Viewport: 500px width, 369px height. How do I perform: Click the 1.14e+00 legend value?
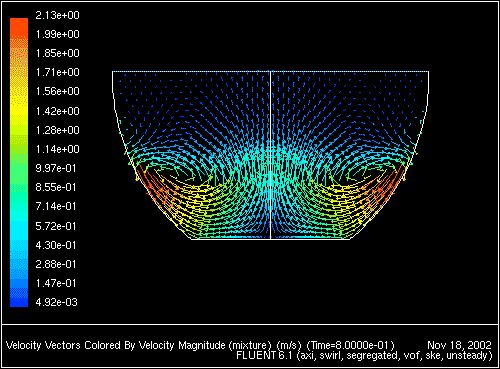tap(57, 149)
